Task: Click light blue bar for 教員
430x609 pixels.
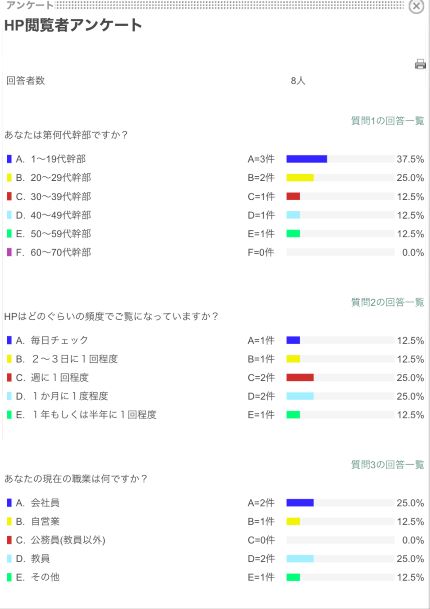Action: (300, 559)
